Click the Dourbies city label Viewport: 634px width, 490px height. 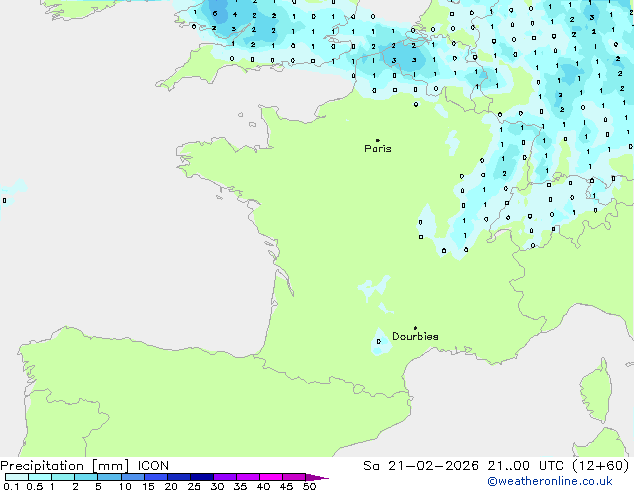(415, 336)
